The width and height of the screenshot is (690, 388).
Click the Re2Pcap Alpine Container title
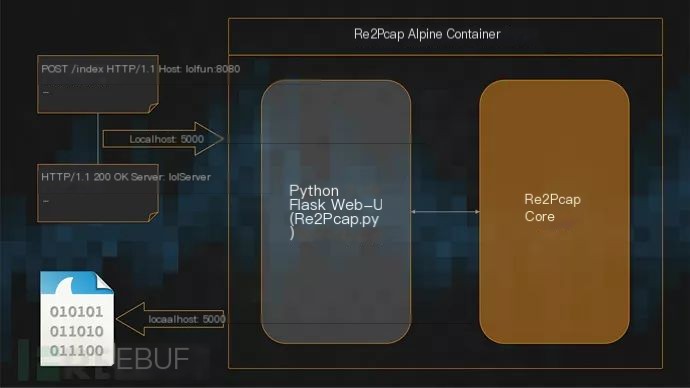click(427, 34)
